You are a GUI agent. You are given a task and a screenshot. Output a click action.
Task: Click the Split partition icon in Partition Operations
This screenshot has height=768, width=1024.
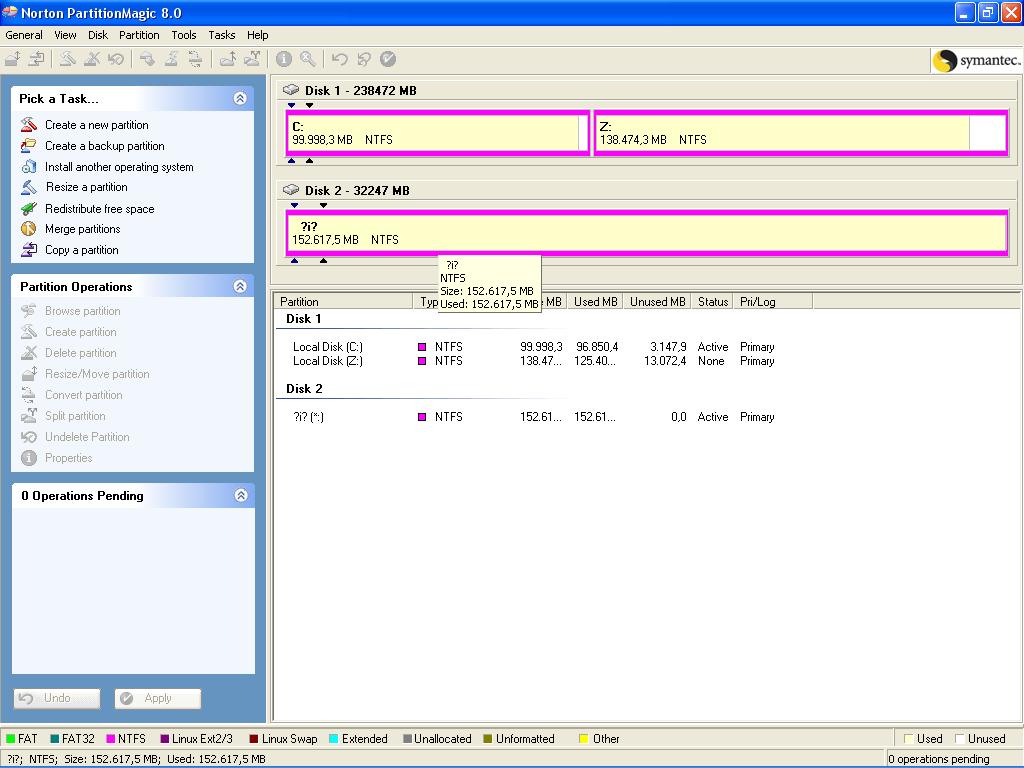pyautogui.click(x=29, y=415)
